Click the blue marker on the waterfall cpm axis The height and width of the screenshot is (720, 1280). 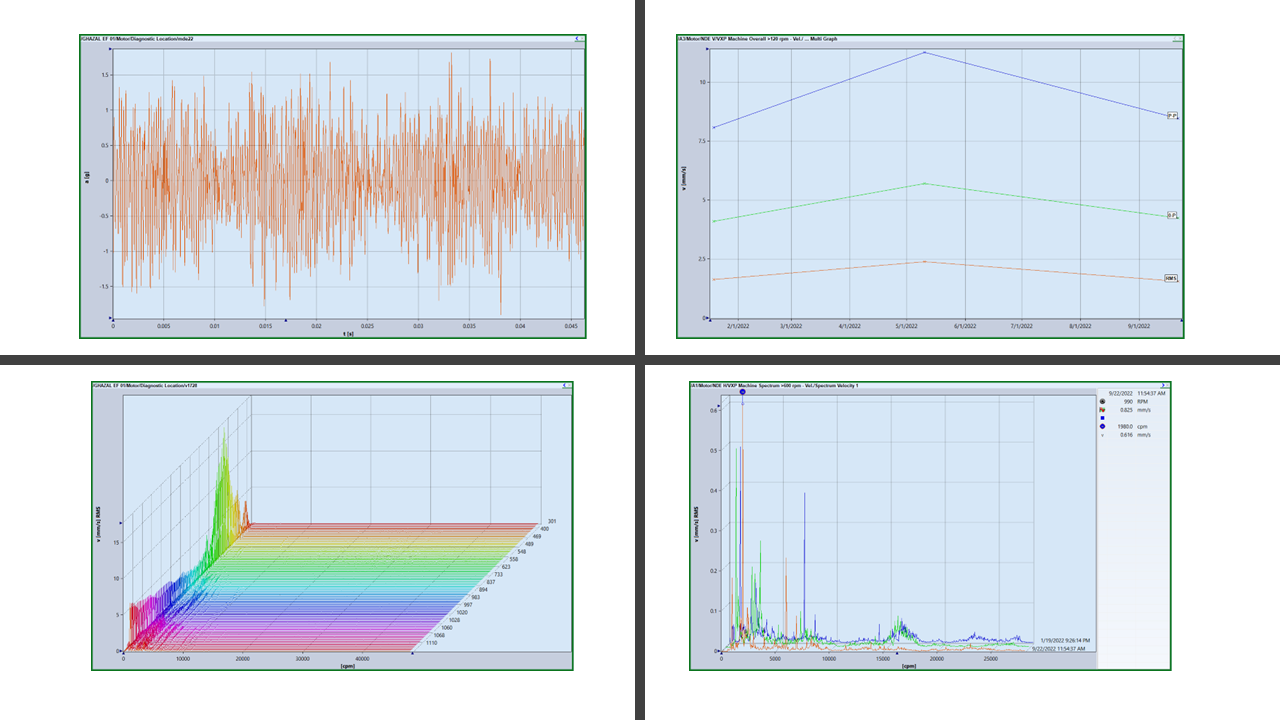click(x=413, y=653)
